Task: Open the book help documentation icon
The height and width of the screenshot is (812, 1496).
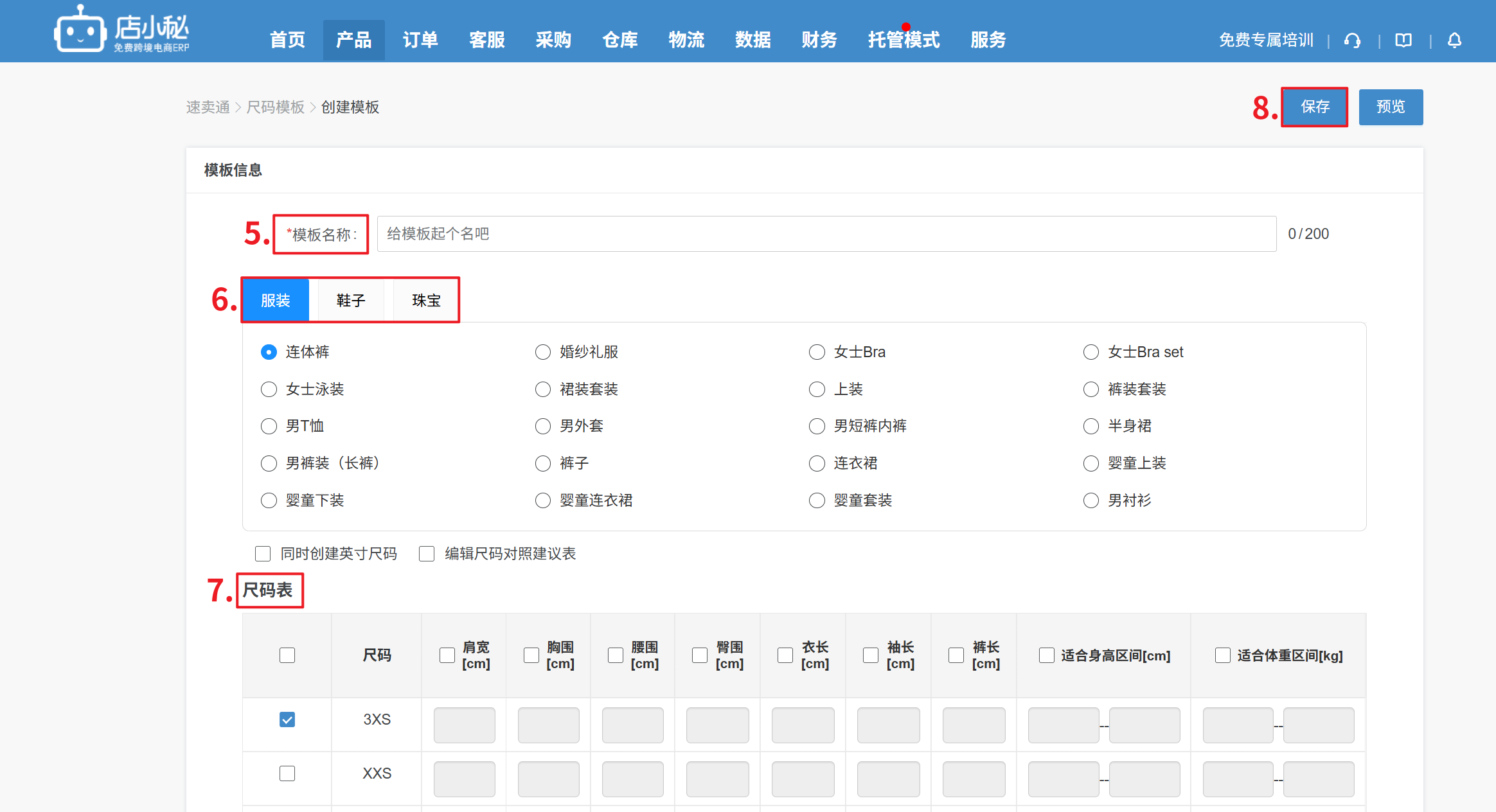Action: (x=1403, y=40)
